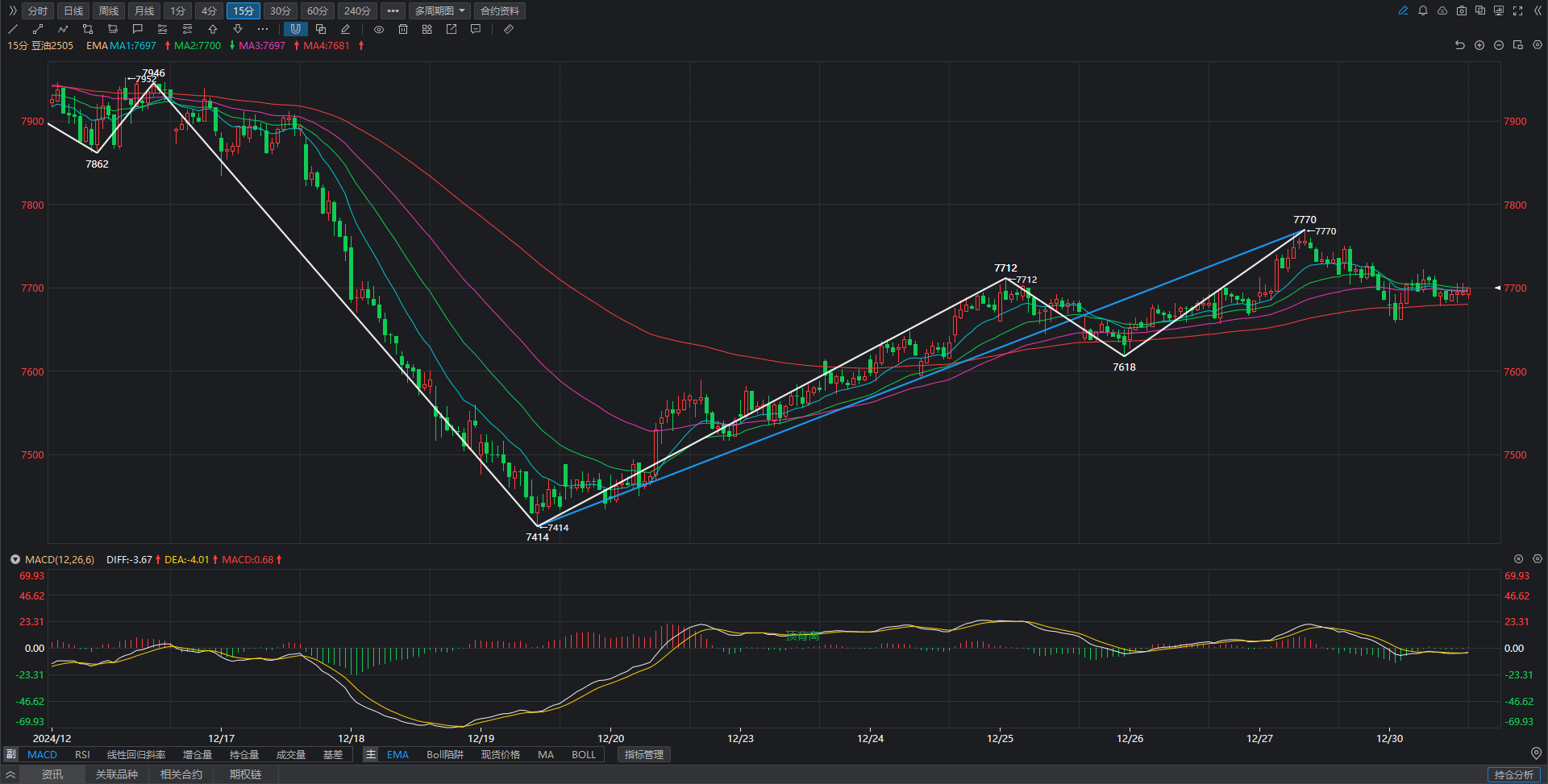Click the sub-window layout icon near chart settings
1548x784 pixels.
1518,45
